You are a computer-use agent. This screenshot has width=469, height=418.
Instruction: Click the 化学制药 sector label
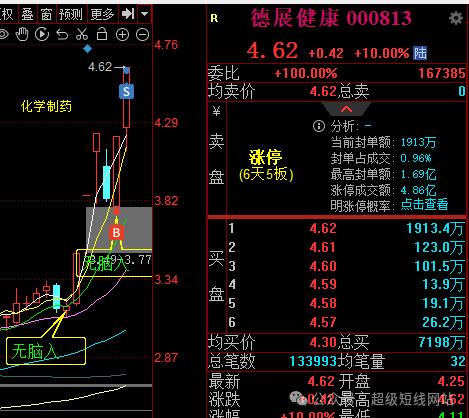point(46,106)
